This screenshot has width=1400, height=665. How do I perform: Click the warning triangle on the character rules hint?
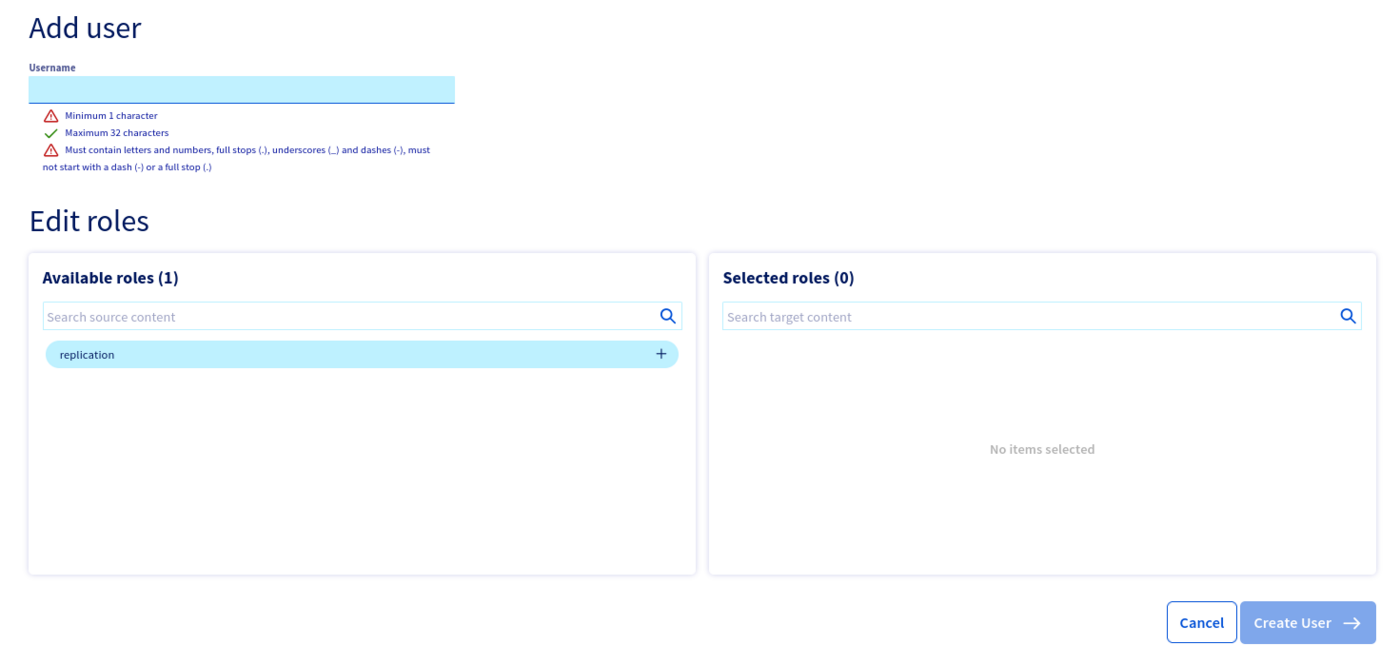(48, 150)
